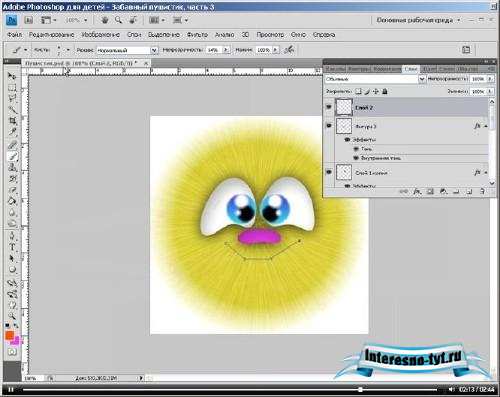Delete layer with trash icon
500x397 pixels.
[482, 192]
